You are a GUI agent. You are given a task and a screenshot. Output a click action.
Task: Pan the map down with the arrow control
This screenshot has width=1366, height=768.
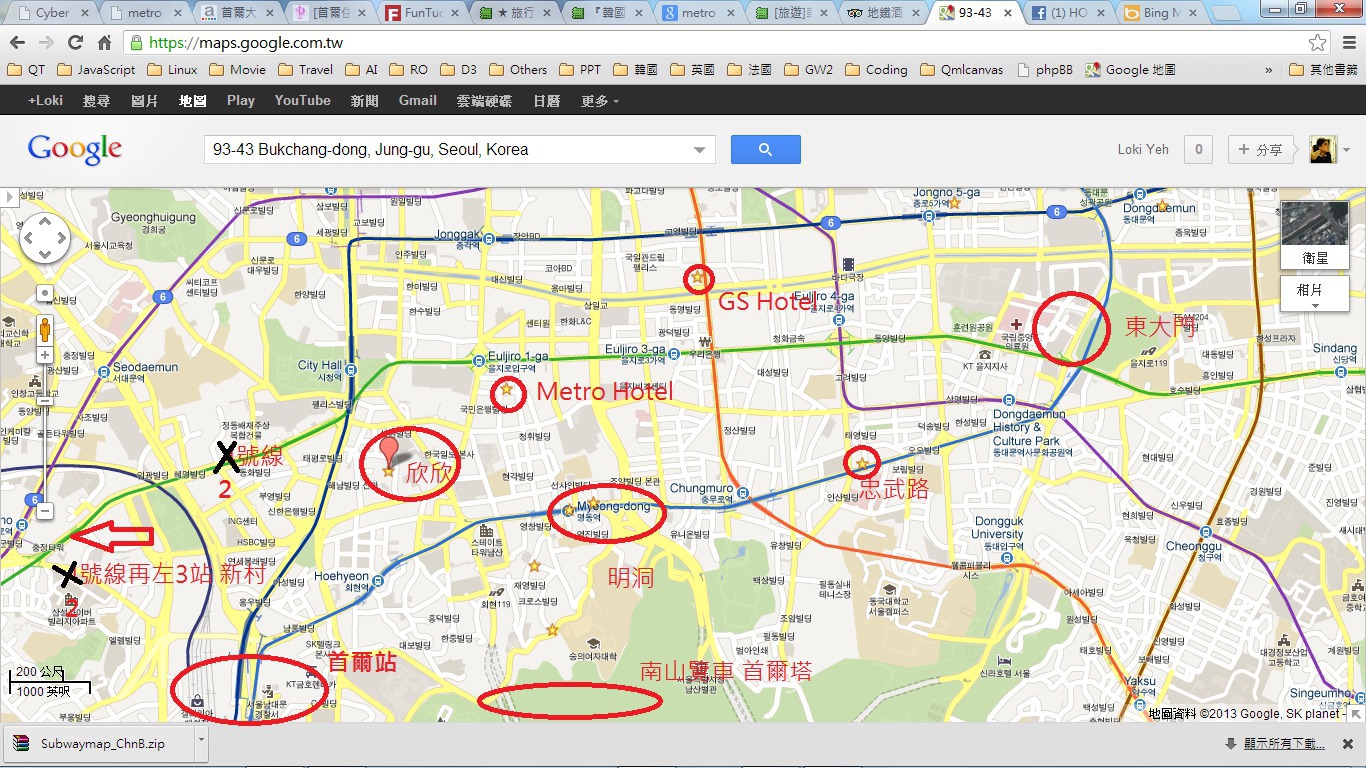45,255
